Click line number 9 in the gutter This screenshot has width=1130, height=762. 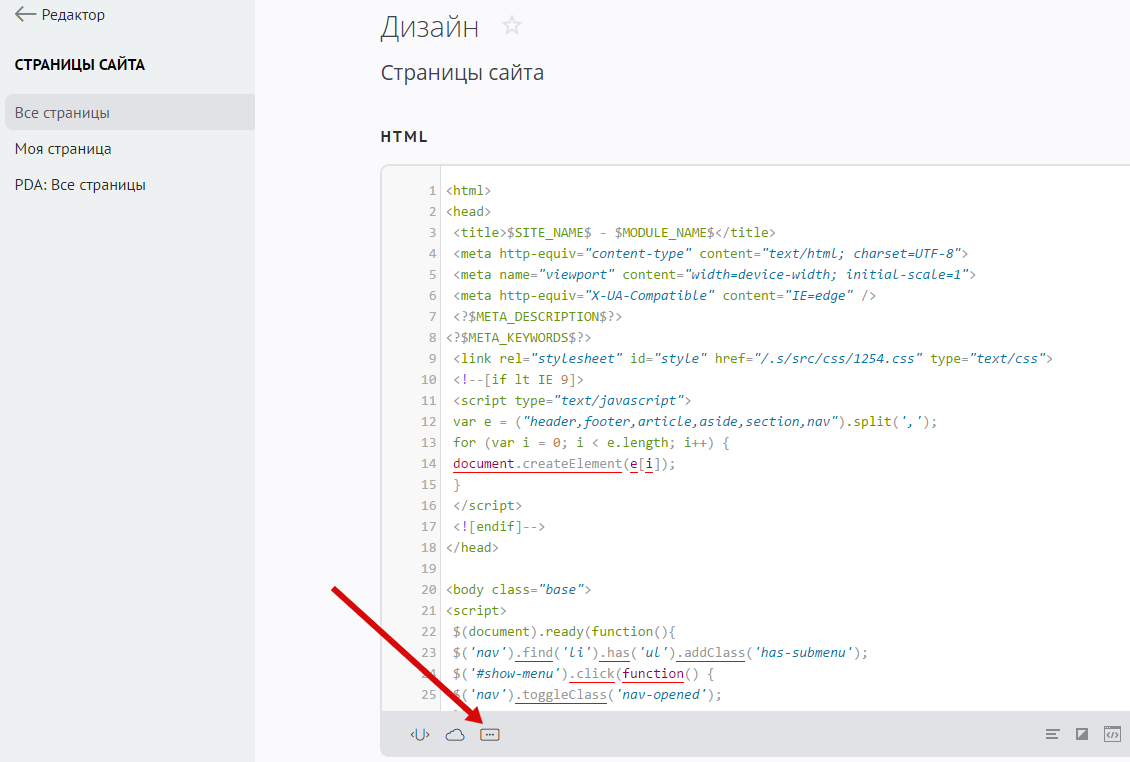tap(432, 358)
